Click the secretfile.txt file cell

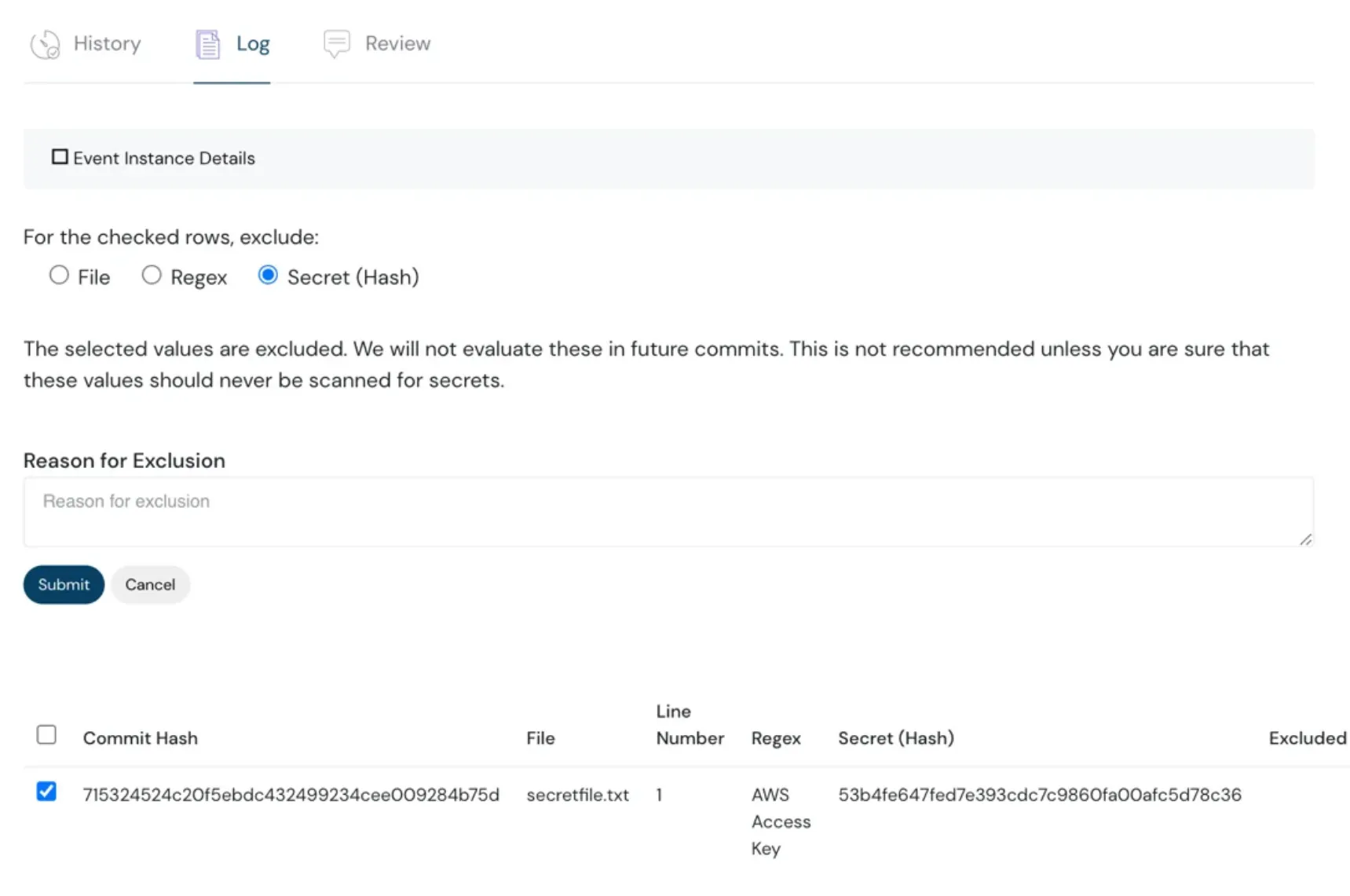coord(577,795)
